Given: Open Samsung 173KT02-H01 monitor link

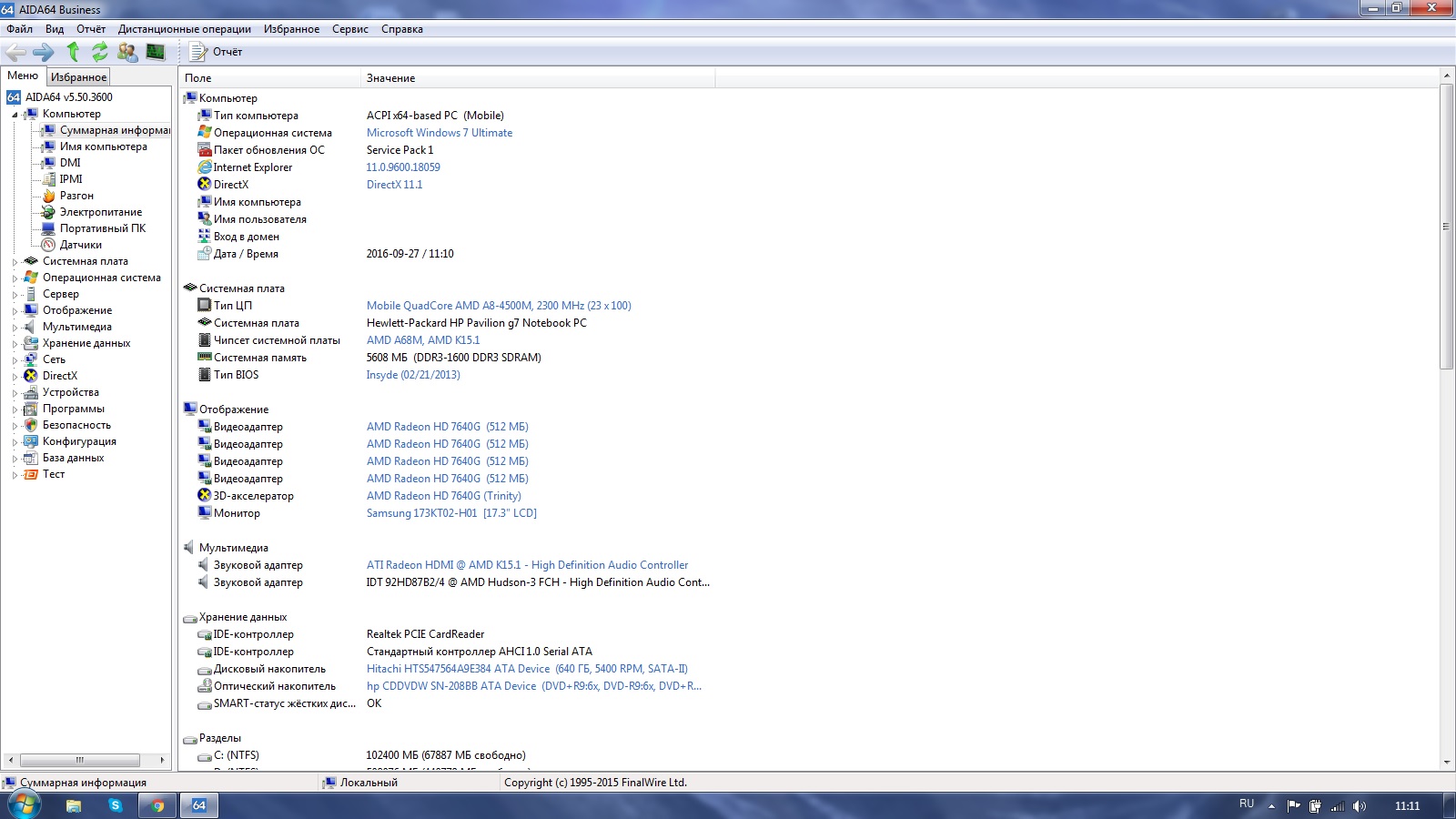Looking at the screenshot, I should click(x=451, y=513).
